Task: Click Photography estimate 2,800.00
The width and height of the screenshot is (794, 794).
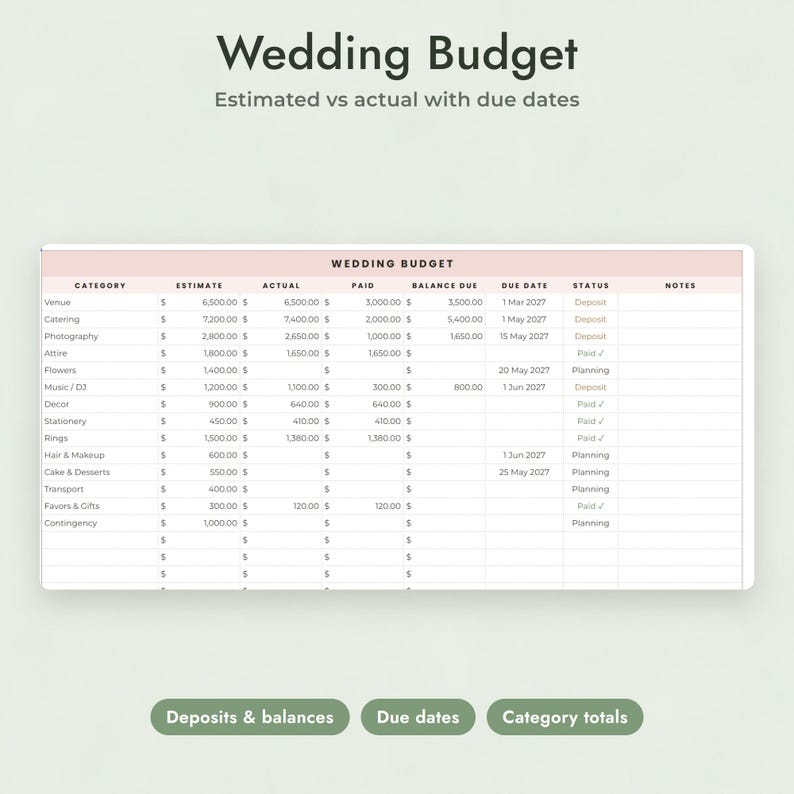Action: 199,336
